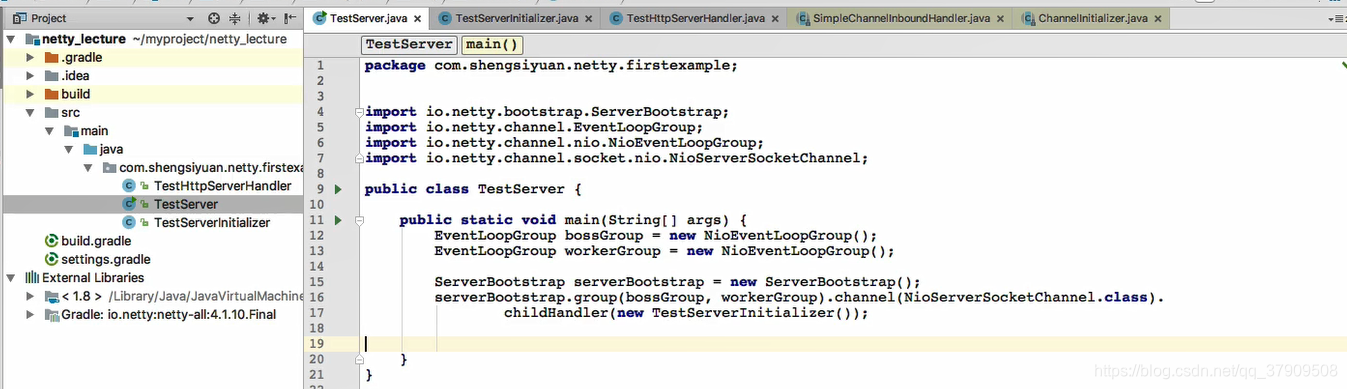Open the Project view selector dropdown arrow
Screen dimensions: 1347x389
pyautogui.click(x=190, y=19)
